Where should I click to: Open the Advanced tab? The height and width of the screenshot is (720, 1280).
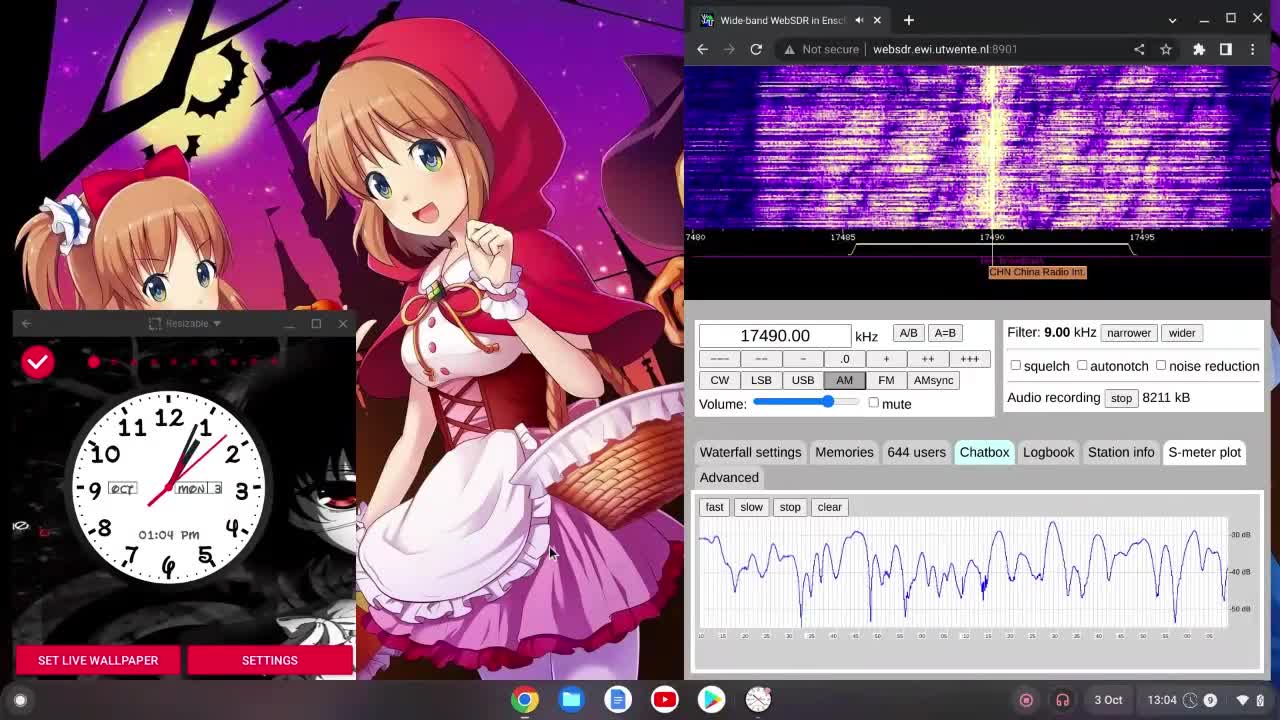click(729, 477)
